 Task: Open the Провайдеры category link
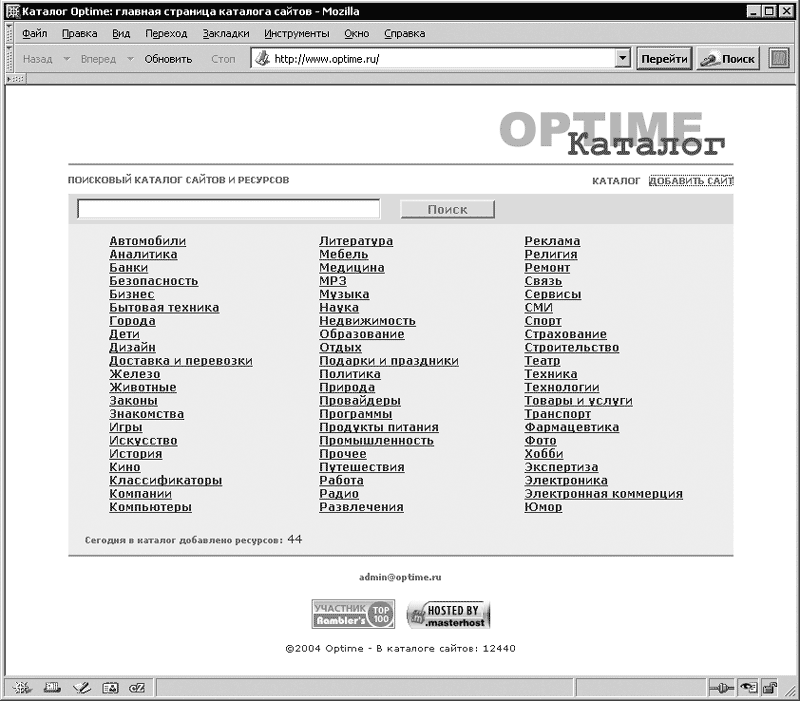coord(360,400)
